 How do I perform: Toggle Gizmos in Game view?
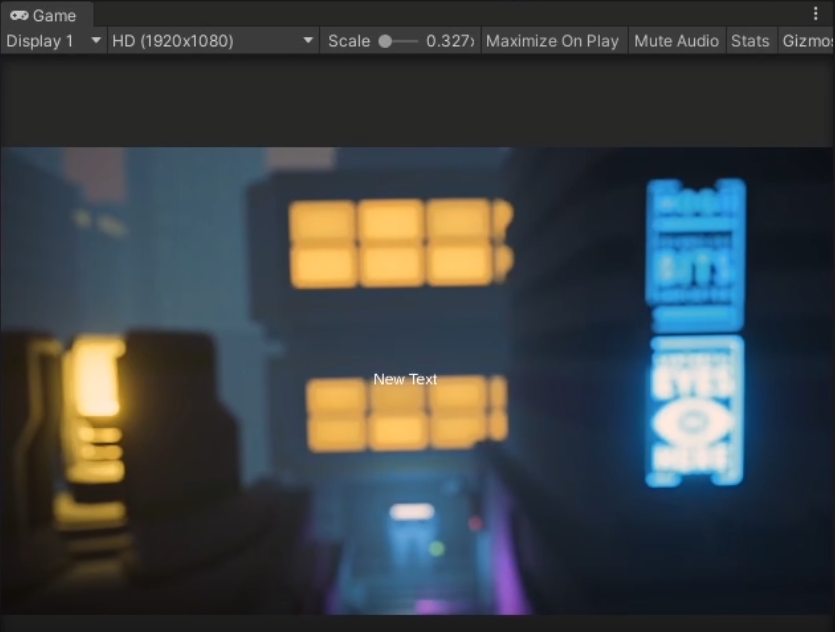[807, 41]
